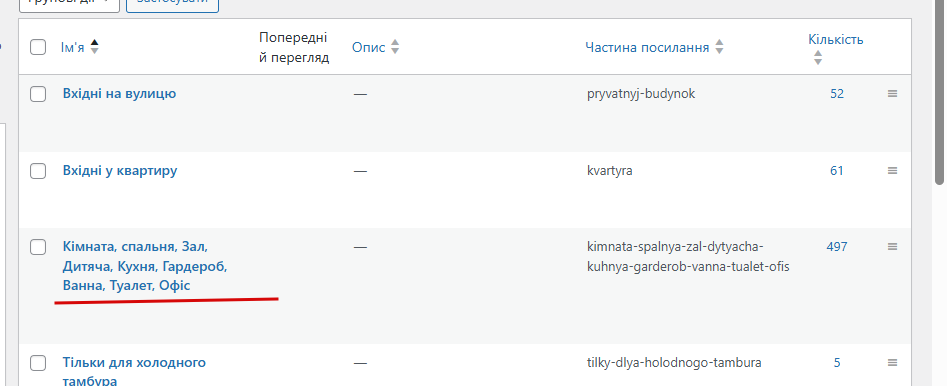
Task: Sort by Частина посилання column header
Action: tap(647, 48)
